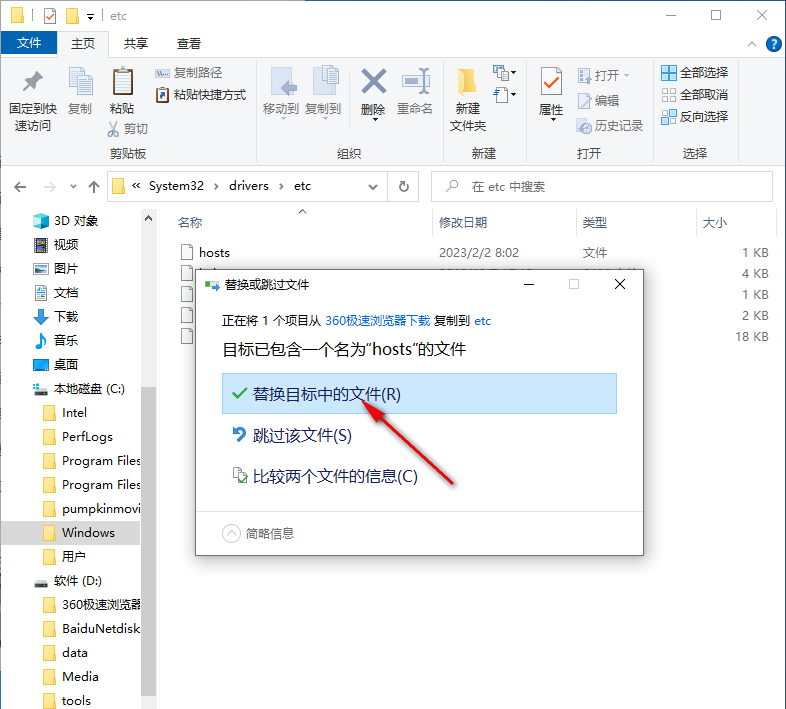Click the etc destination link in dialog
Viewport: 786px width, 709px height.
point(483,321)
